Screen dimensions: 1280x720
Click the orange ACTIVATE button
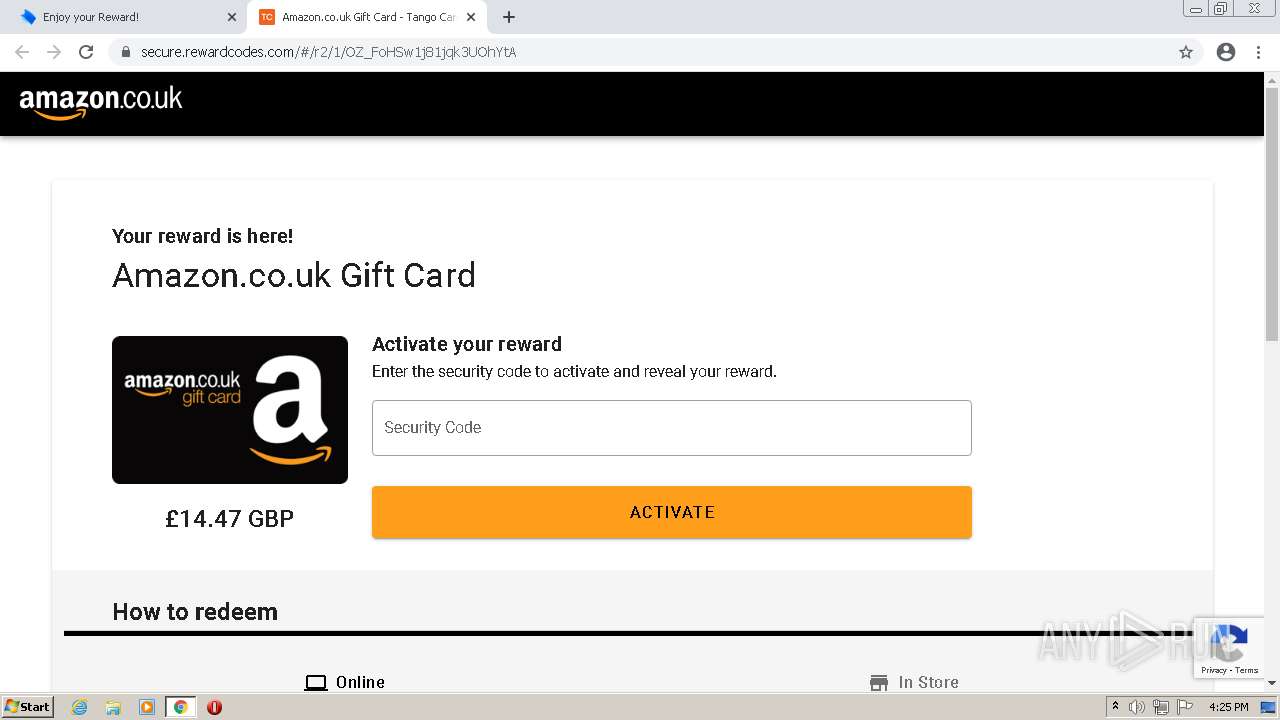(672, 512)
